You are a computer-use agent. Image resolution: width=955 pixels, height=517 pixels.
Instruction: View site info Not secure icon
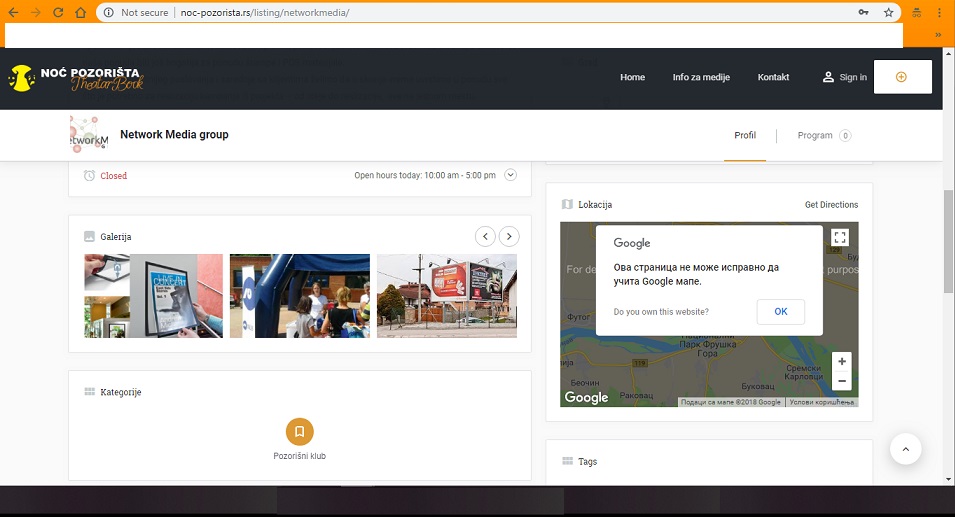coord(108,12)
